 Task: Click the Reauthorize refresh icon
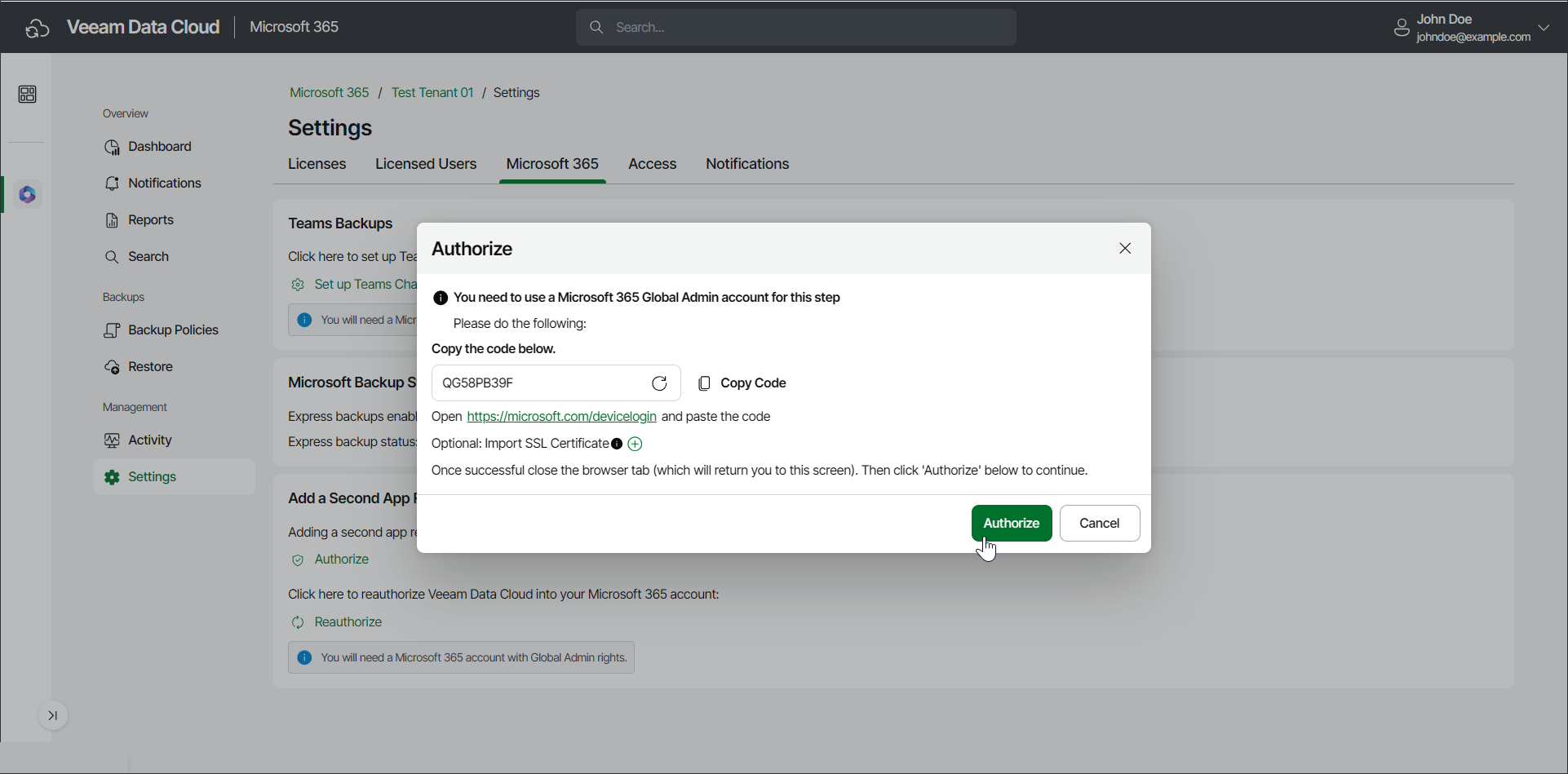point(298,622)
